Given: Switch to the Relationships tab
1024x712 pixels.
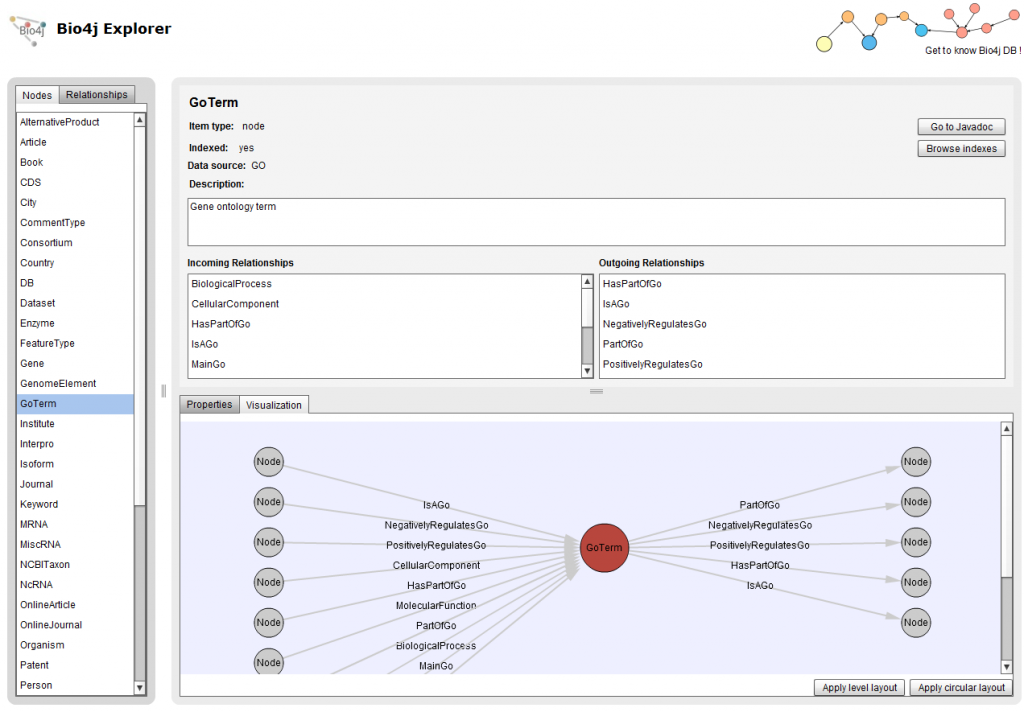Looking at the screenshot, I should 97,94.
